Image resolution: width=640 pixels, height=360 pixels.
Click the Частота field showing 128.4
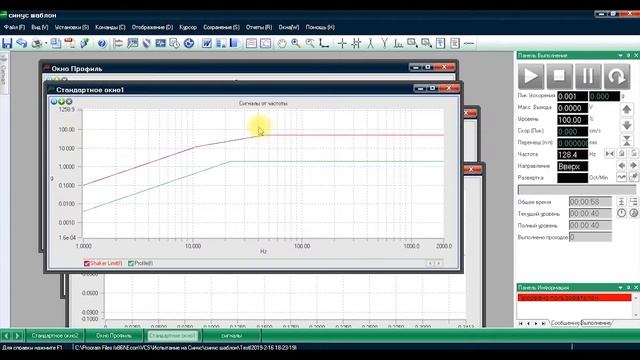pyautogui.click(x=572, y=155)
